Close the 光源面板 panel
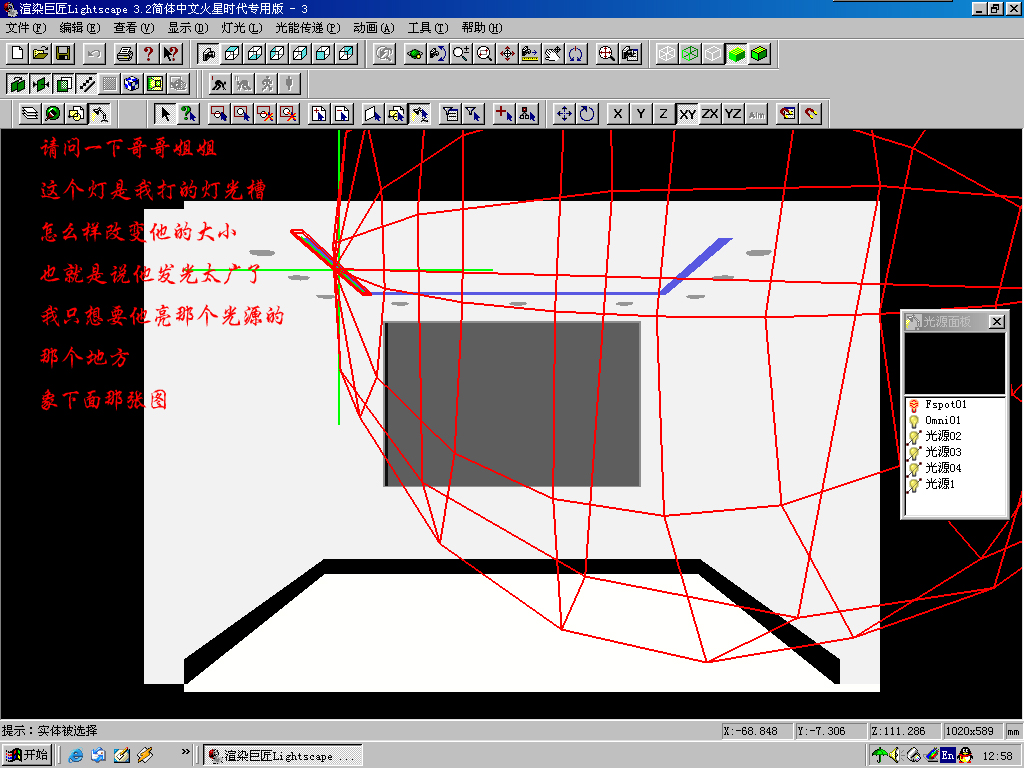1024x768 pixels. 997,321
